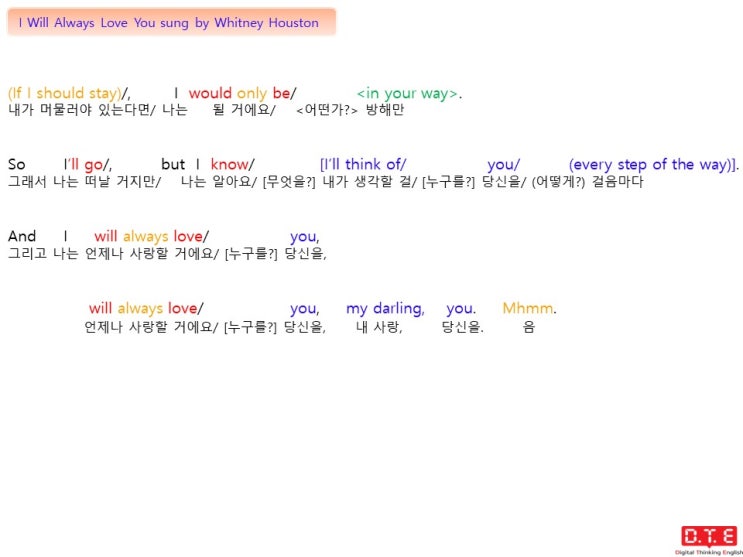743x557 pixels.
Task: Click "but I" in the second line
Action: coord(180,164)
